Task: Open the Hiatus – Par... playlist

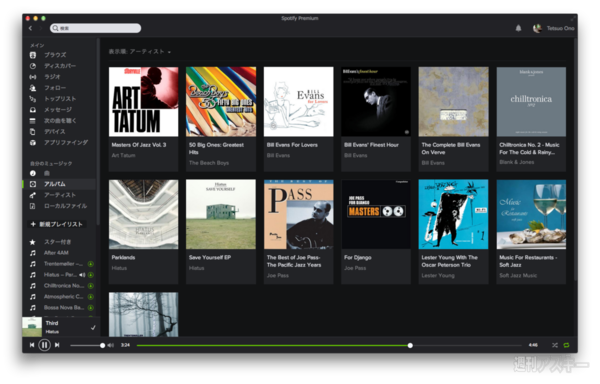Action: coord(59,275)
